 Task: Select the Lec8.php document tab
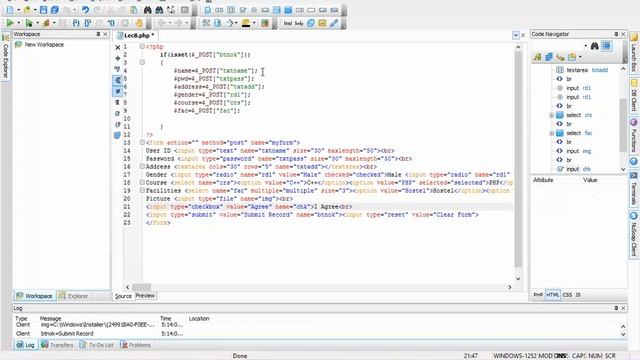point(136,36)
